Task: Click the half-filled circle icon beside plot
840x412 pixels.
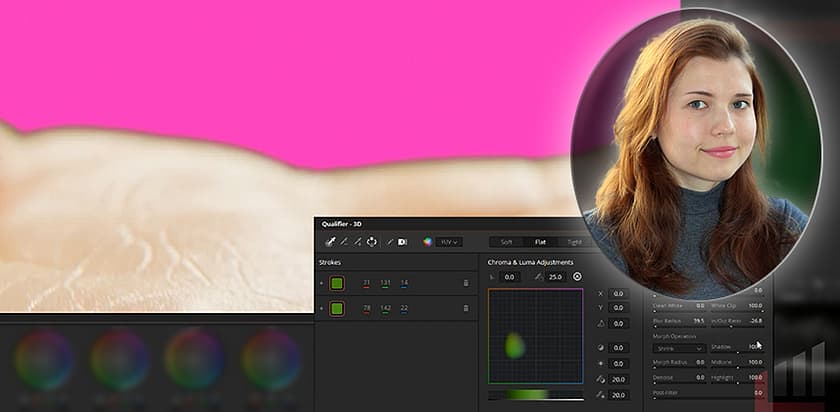Action: (x=601, y=348)
